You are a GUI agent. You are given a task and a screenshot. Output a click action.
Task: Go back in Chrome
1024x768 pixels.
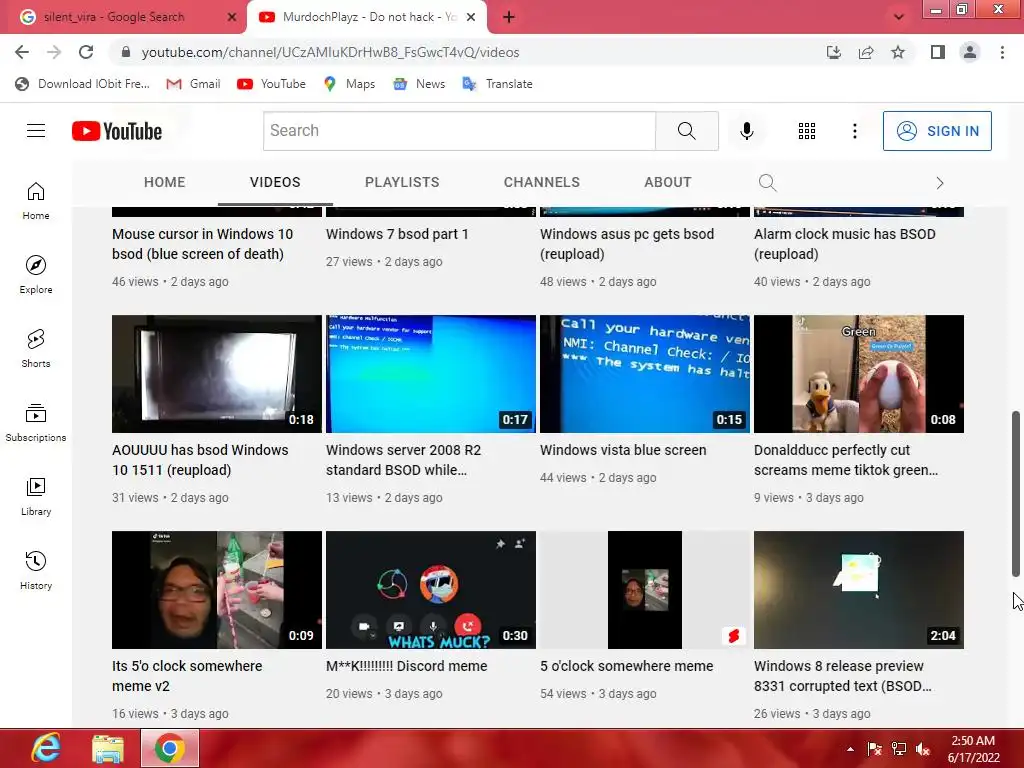(22, 52)
